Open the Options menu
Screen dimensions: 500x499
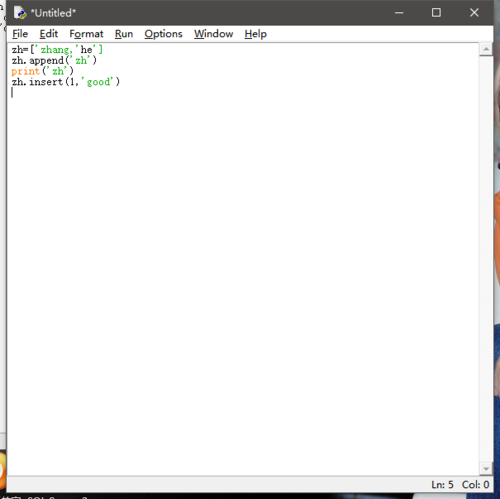(163, 34)
